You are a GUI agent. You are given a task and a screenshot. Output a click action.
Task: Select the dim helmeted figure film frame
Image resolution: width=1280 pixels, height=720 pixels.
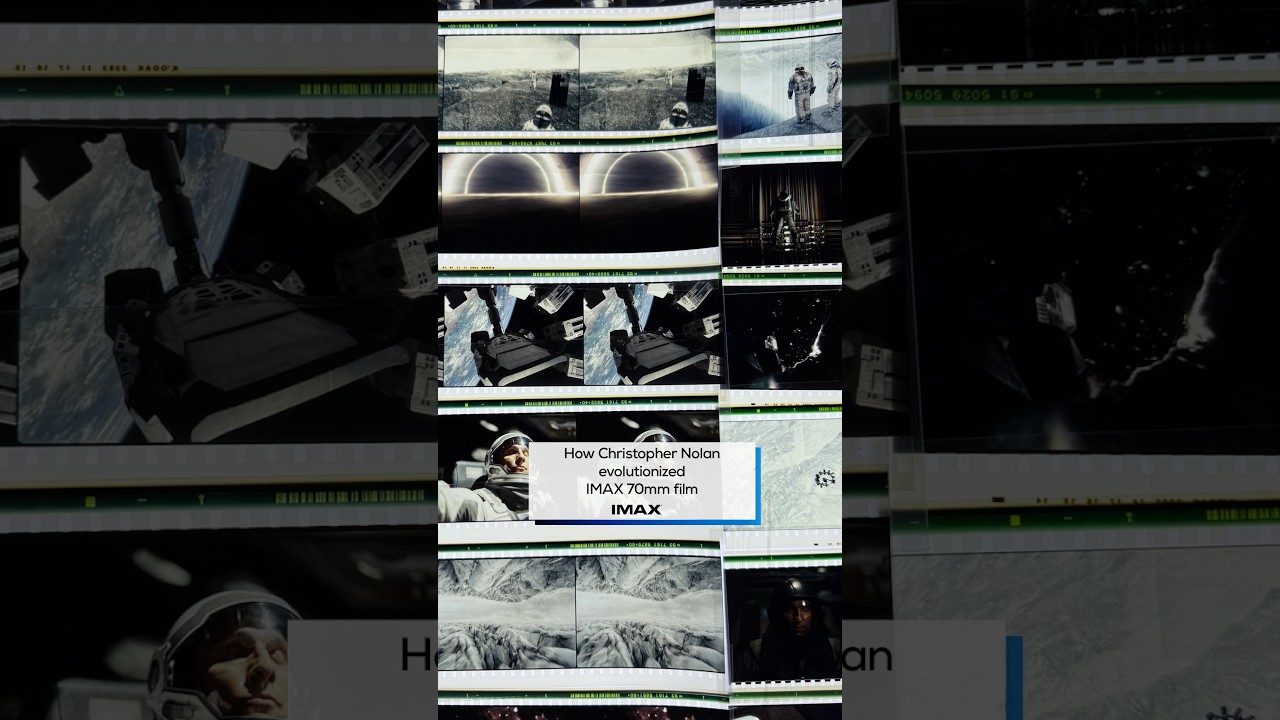coord(785,623)
